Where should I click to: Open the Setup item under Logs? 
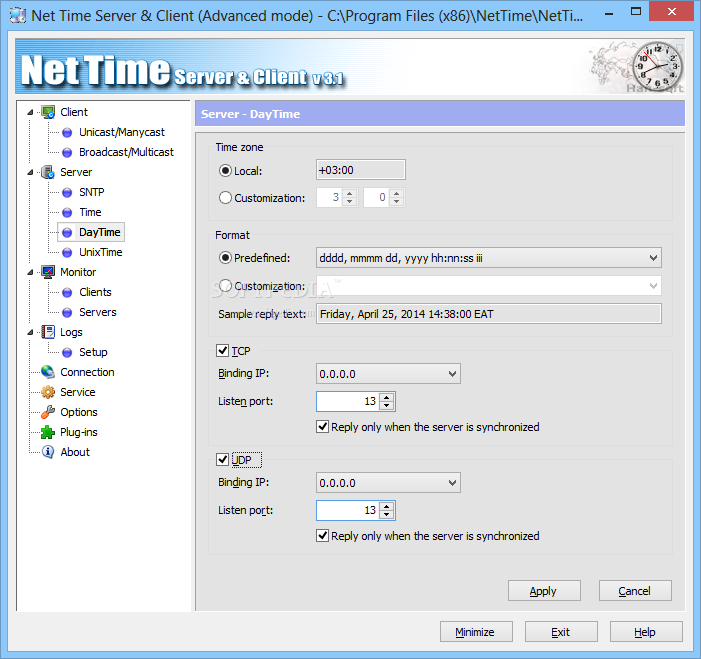click(93, 352)
